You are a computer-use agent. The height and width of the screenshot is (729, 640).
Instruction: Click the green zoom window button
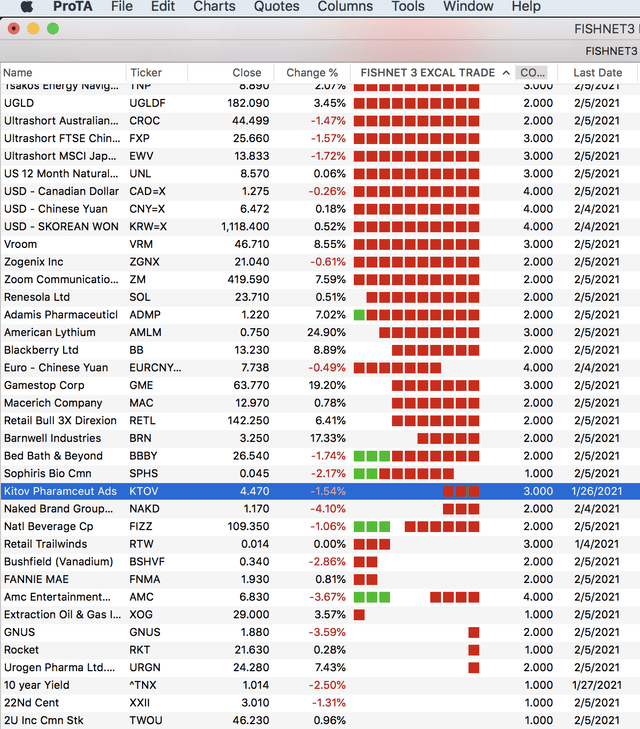(x=53, y=29)
